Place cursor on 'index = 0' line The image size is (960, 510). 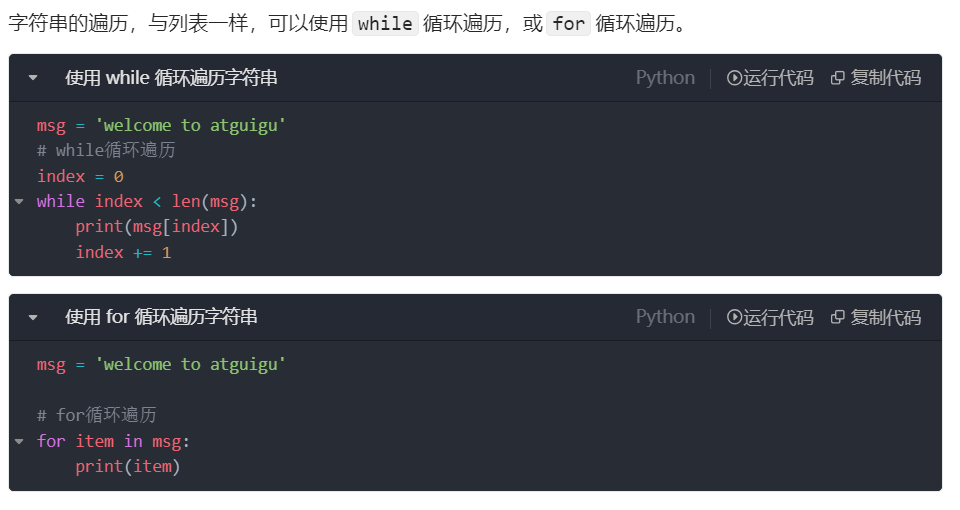coord(80,176)
